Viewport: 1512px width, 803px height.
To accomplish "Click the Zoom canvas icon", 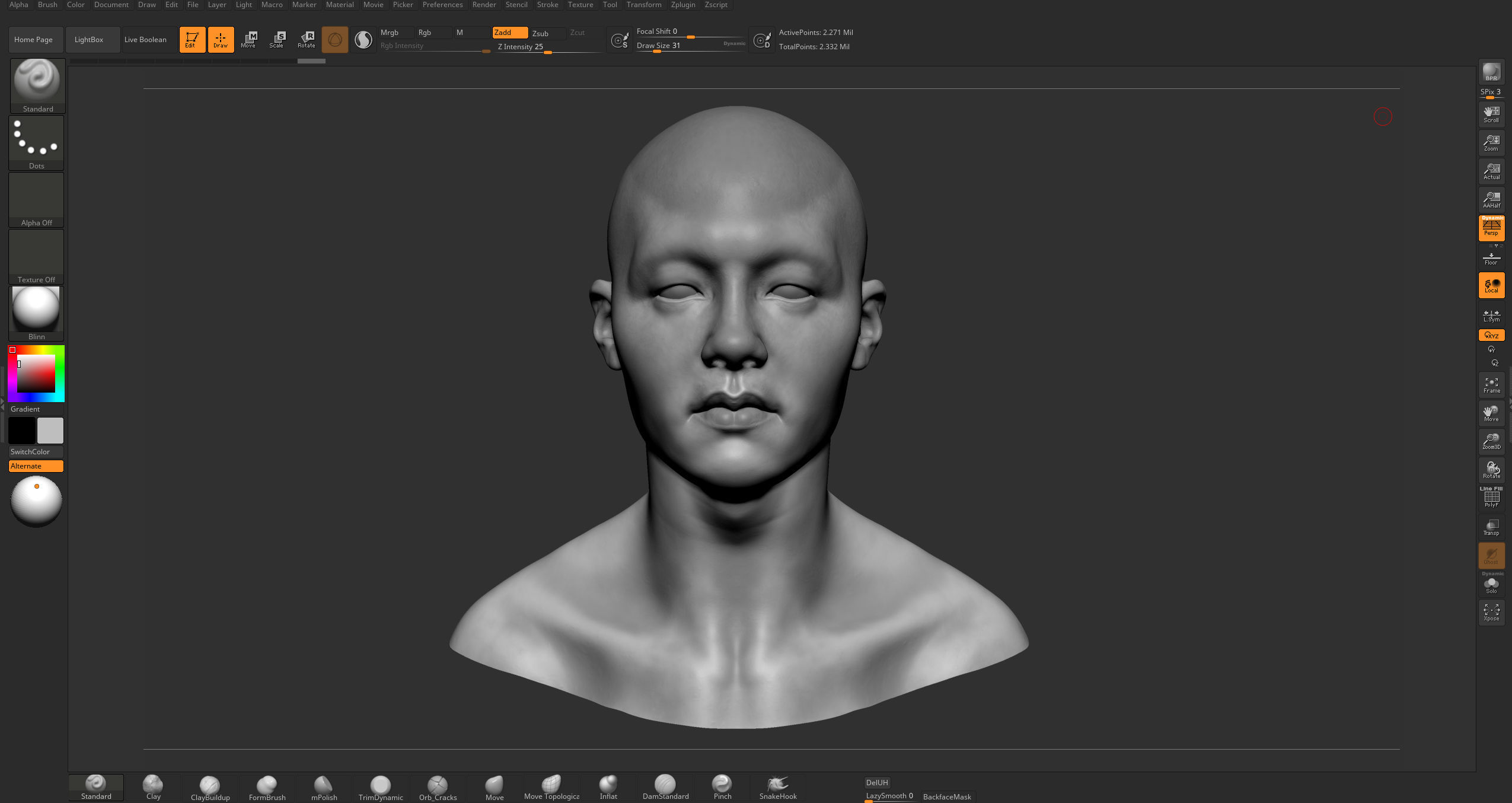I will click(x=1491, y=142).
